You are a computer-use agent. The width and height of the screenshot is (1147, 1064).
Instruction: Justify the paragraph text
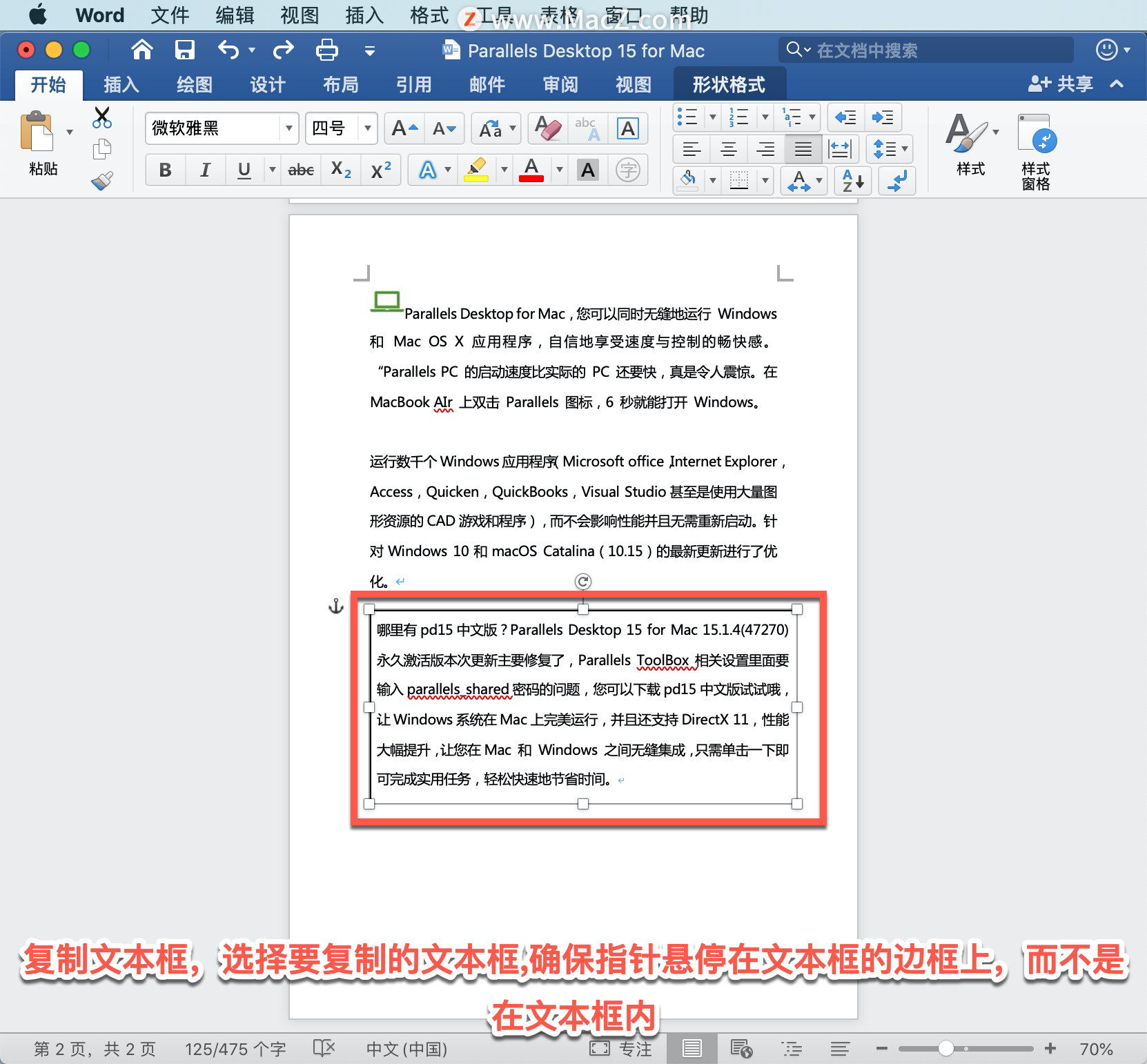click(803, 149)
